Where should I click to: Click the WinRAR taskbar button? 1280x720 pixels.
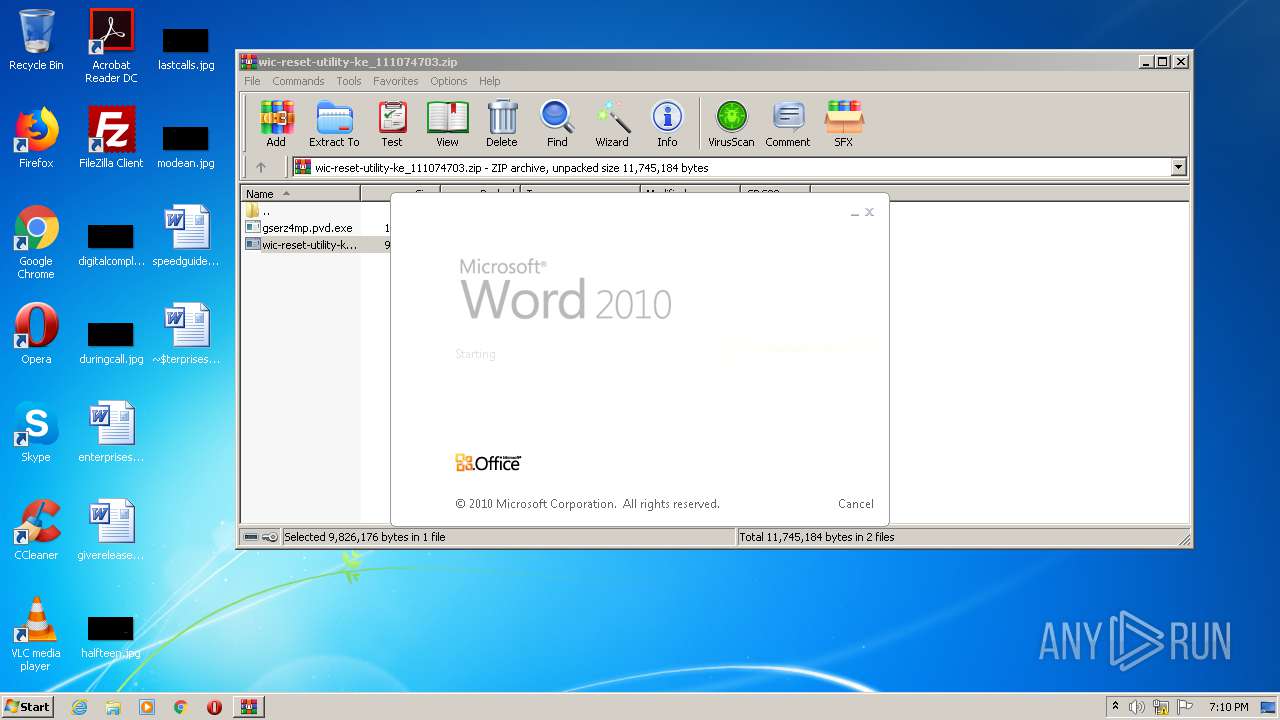coord(248,707)
